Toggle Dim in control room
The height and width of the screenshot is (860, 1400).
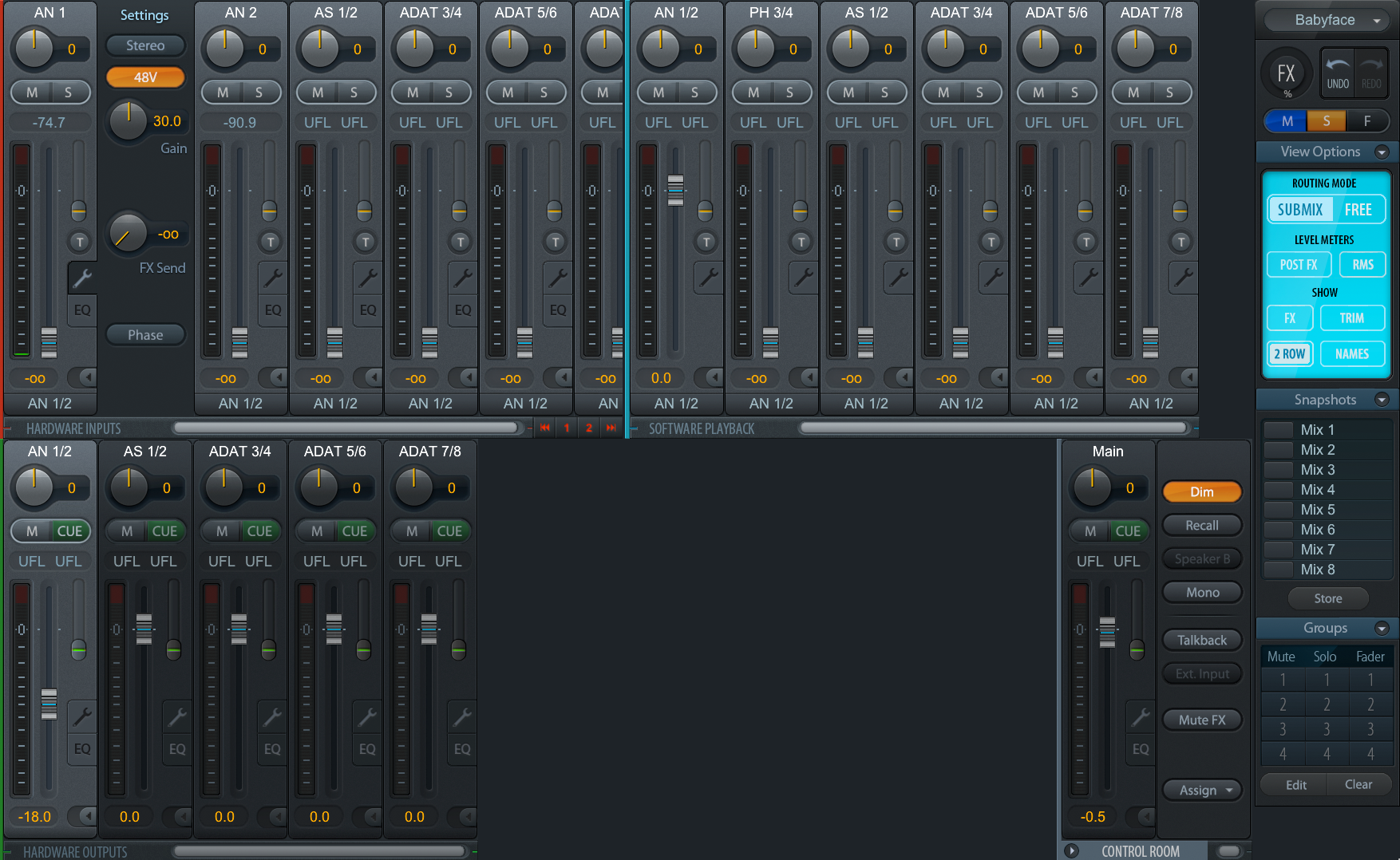1202,492
